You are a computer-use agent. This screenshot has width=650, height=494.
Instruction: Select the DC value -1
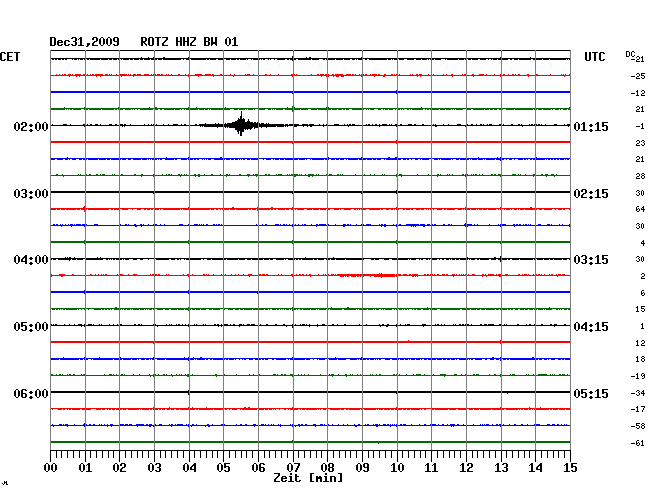[640, 126]
